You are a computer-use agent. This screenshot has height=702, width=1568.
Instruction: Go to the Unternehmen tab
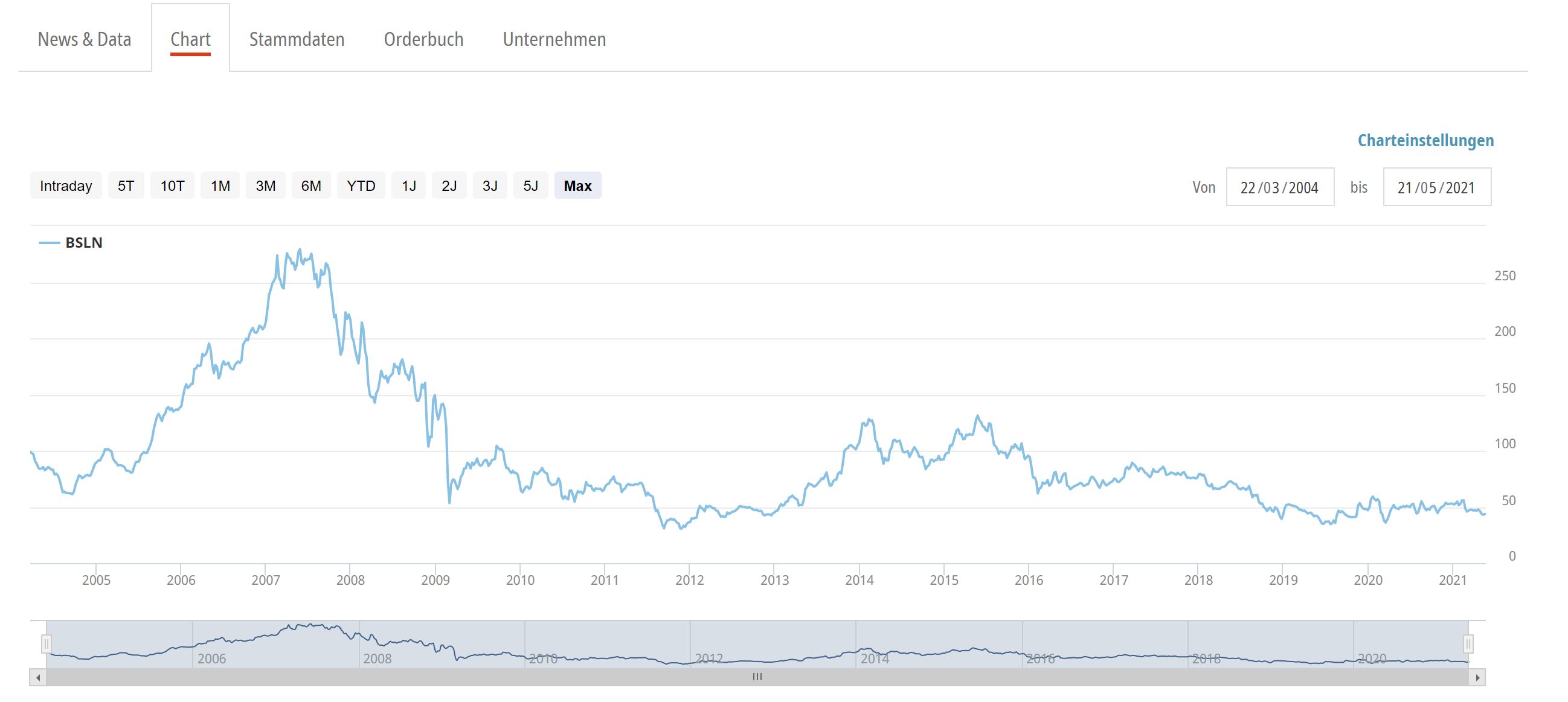tap(554, 40)
